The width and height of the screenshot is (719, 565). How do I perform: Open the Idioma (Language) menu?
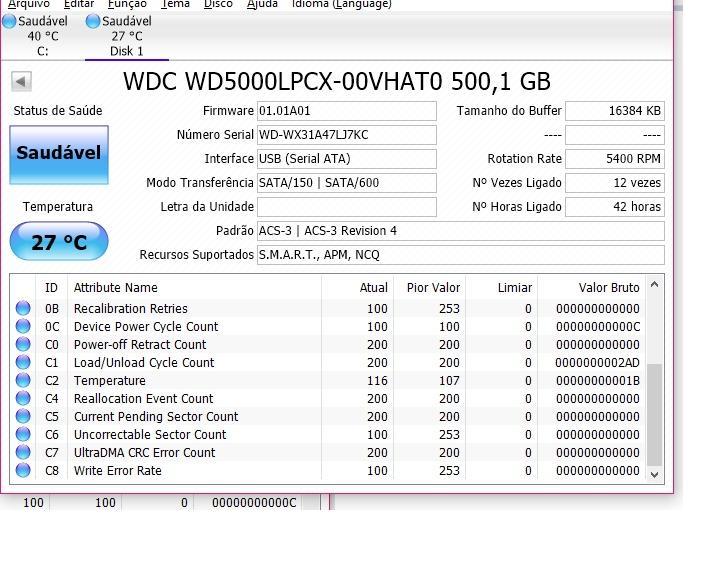pyautogui.click(x=342, y=4)
